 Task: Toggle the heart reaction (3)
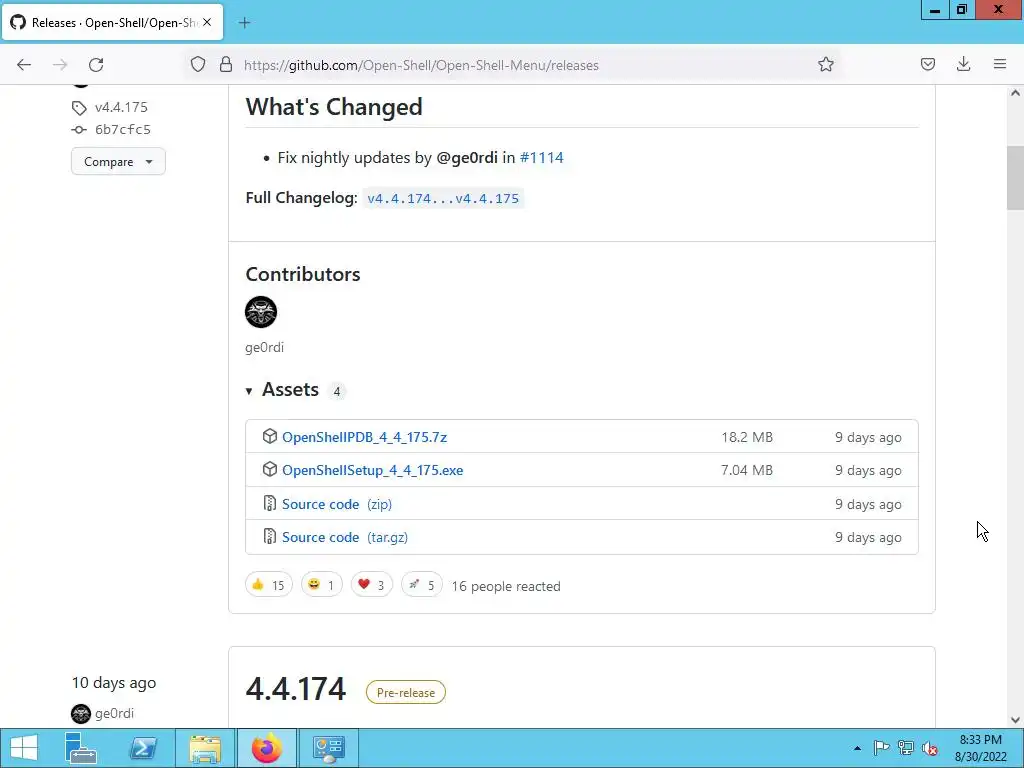372,584
